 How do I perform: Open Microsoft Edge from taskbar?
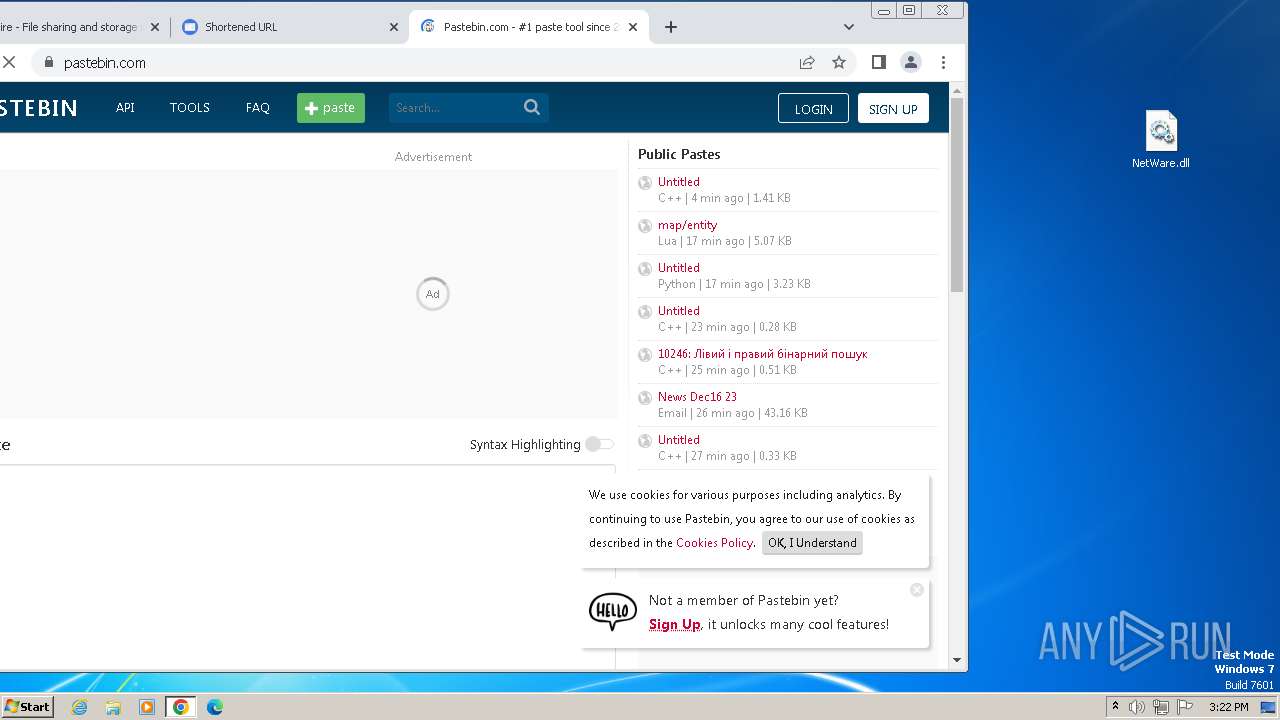tap(215, 707)
